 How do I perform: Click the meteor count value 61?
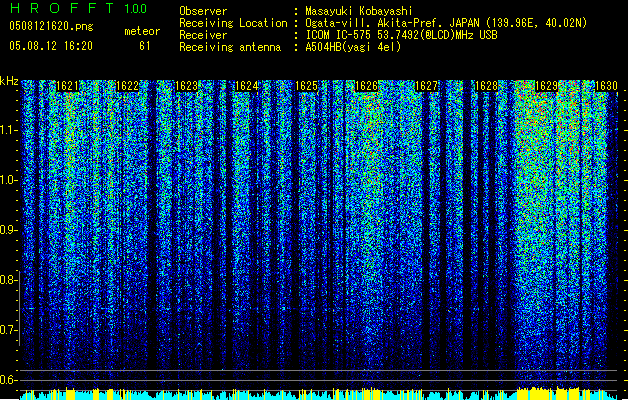click(145, 46)
